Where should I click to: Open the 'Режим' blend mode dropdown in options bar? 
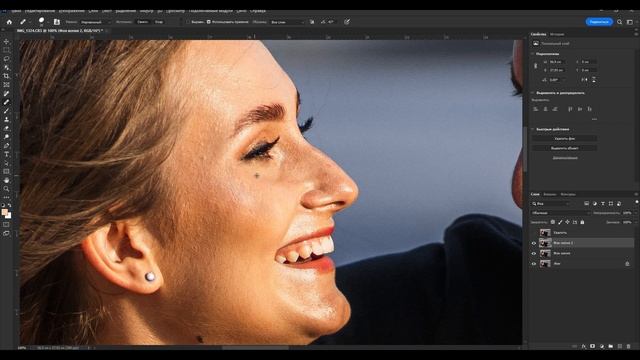(x=95, y=22)
